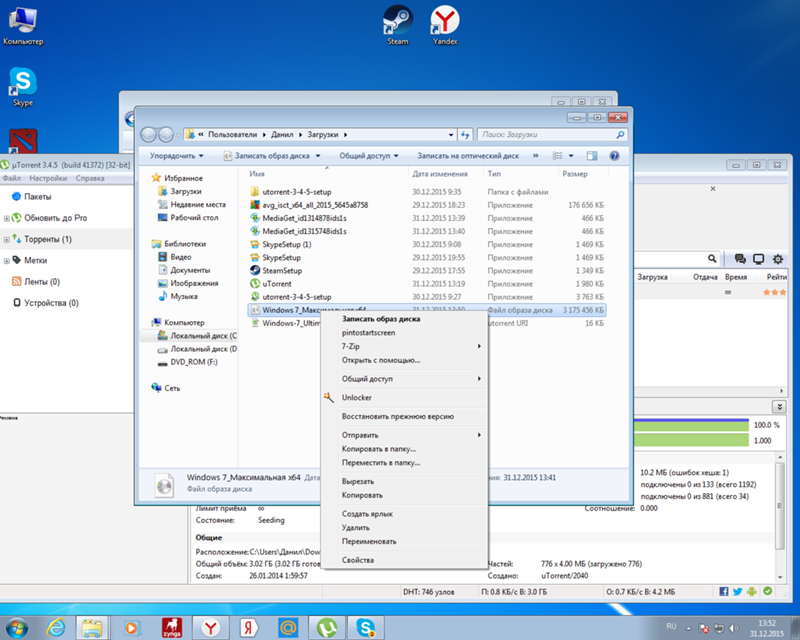Open the Skype desktop icon
This screenshot has height=640, width=800.
tap(23, 86)
